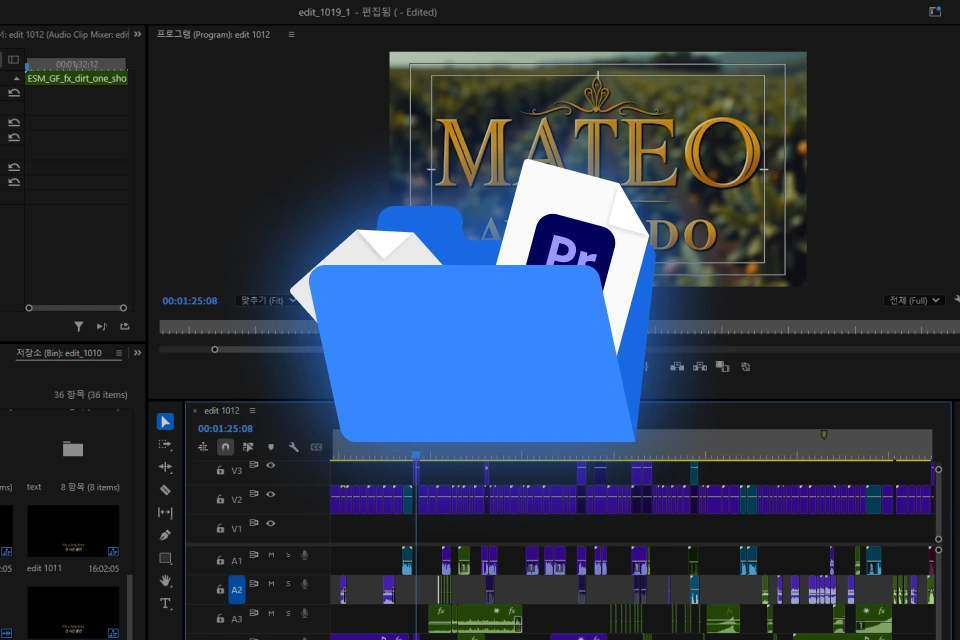The image size is (960, 640).
Task: Click the Program monitor wrench settings icon
Action: pos(956,299)
